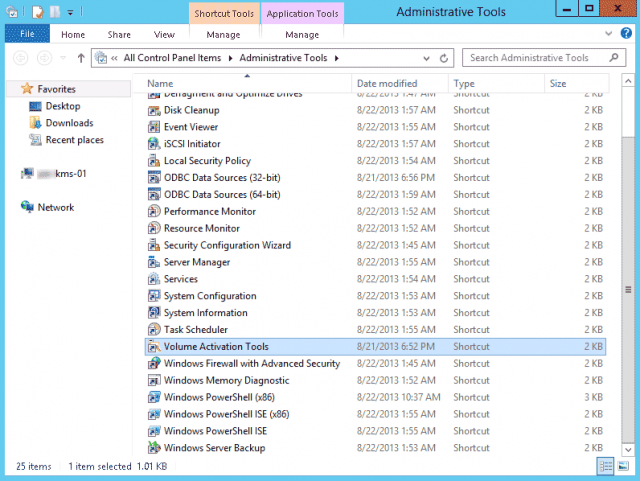Click the Services gear icon
Viewport: 640px width, 481px height.
154,279
